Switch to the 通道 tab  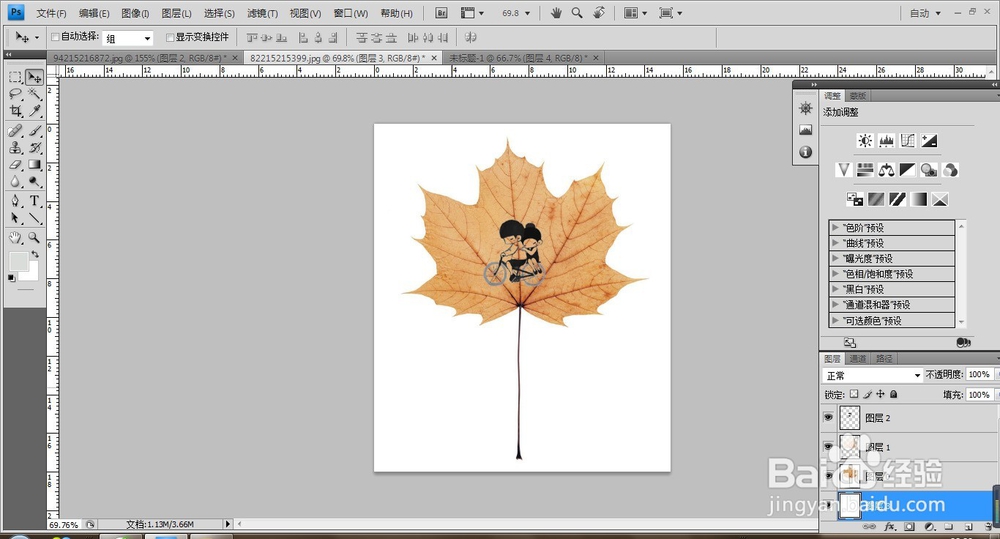pyautogui.click(x=858, y=358)
